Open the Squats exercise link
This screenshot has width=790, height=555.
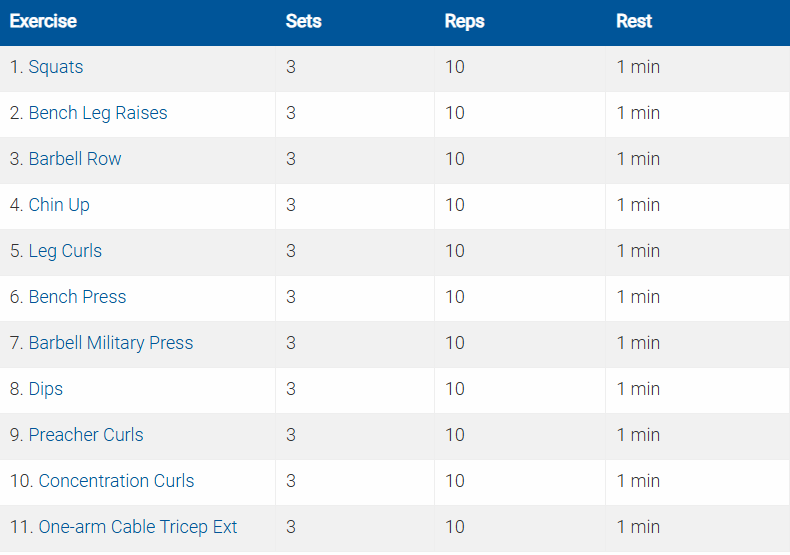[x=56, y=67]
